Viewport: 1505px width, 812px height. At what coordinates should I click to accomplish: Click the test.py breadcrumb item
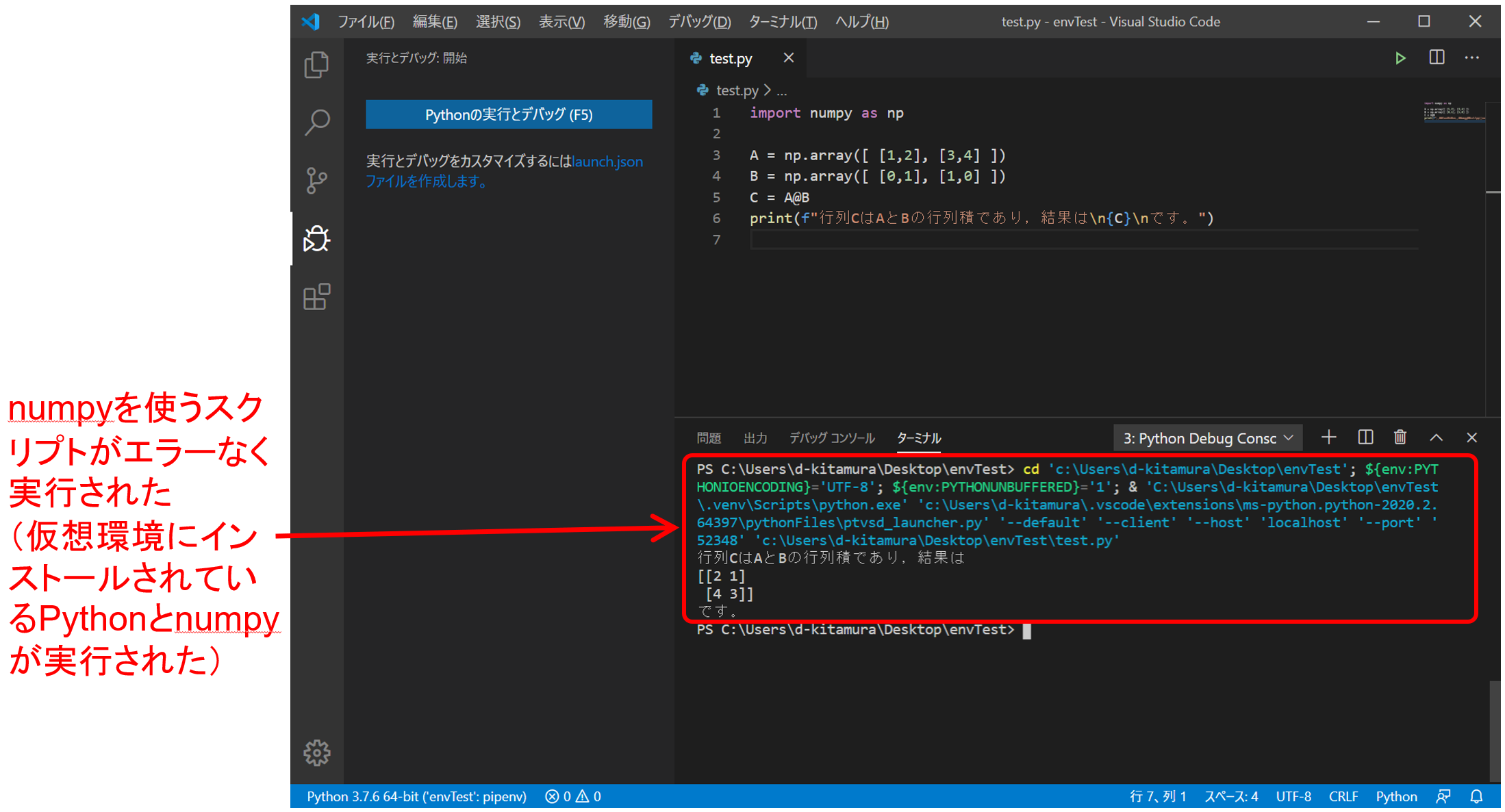click(x=737, y=90)
